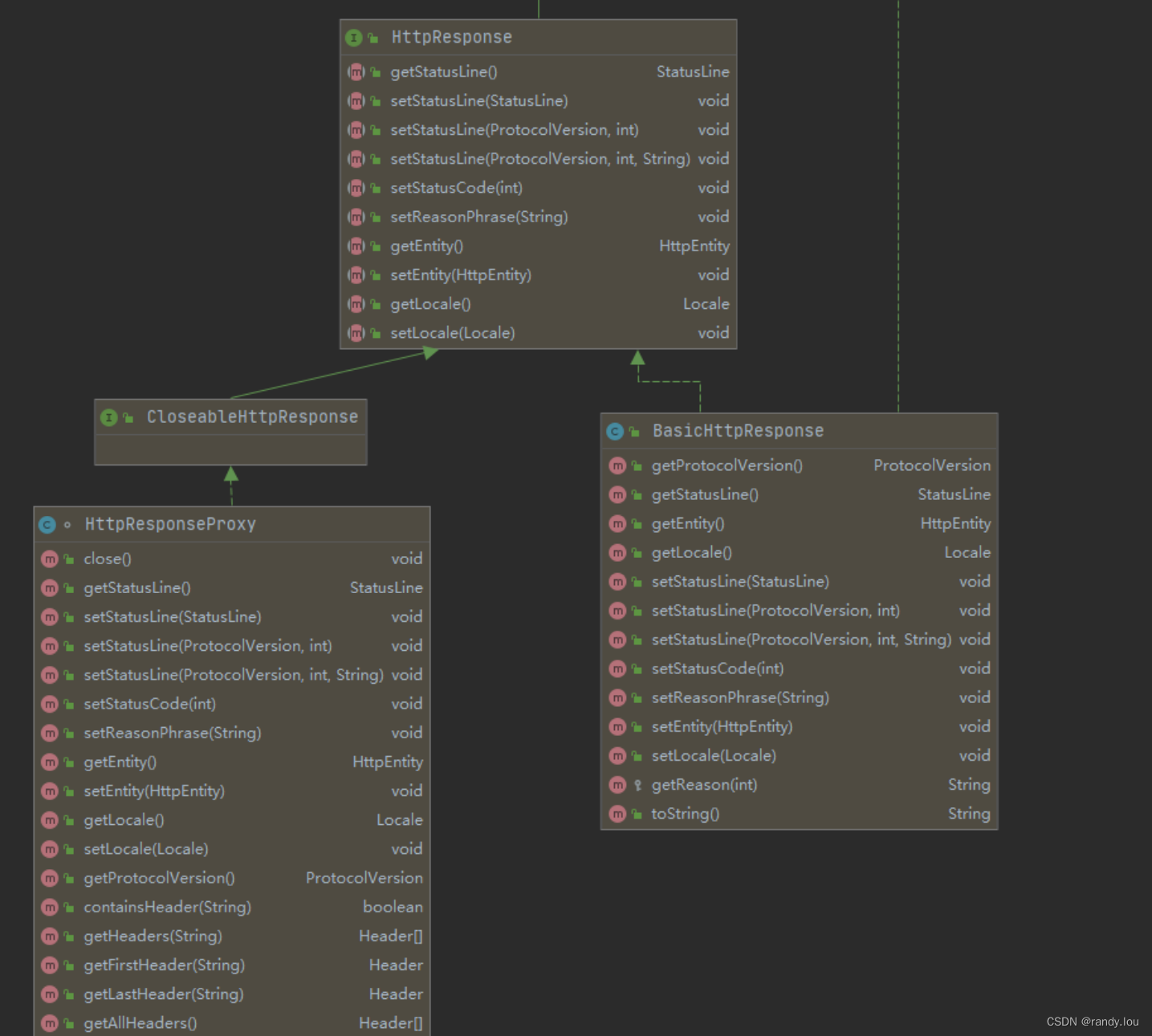Select setLocale(Locale) in HttpResponseProxy
Screen dimensions: 1152x1036
tap(146, 849)
